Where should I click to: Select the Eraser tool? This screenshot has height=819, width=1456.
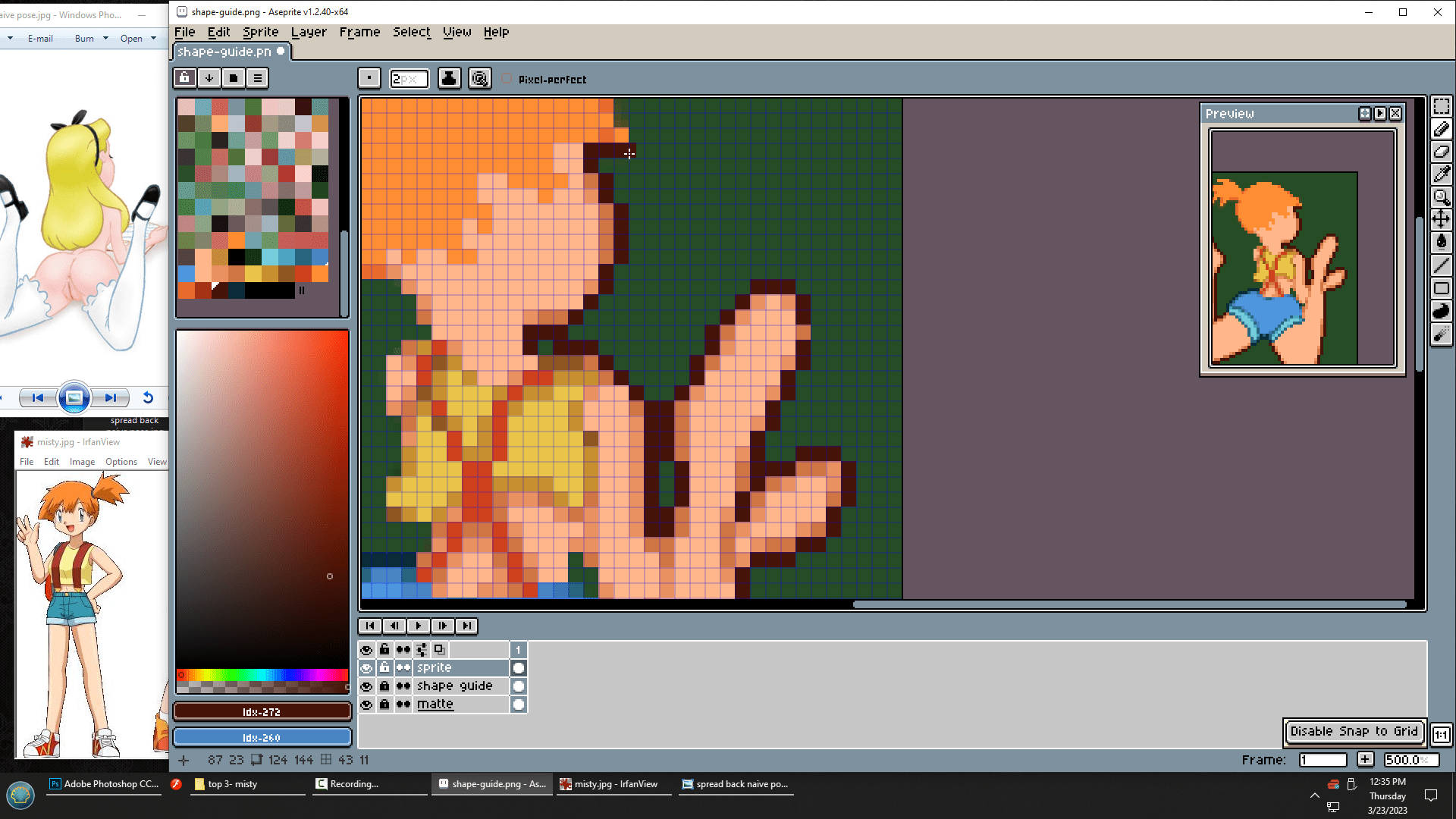pos(1442,152)
